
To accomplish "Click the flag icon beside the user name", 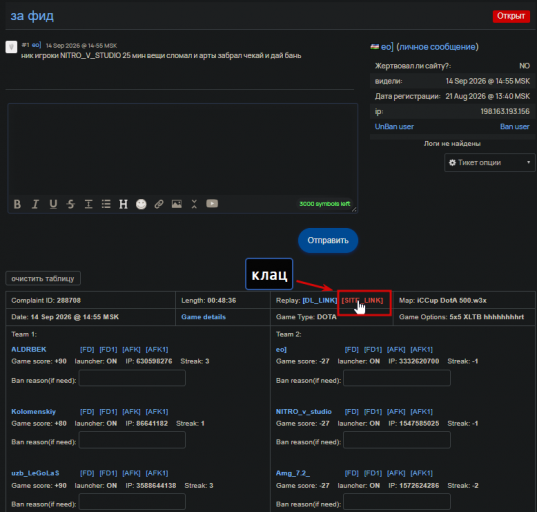I will click(375, 47).
